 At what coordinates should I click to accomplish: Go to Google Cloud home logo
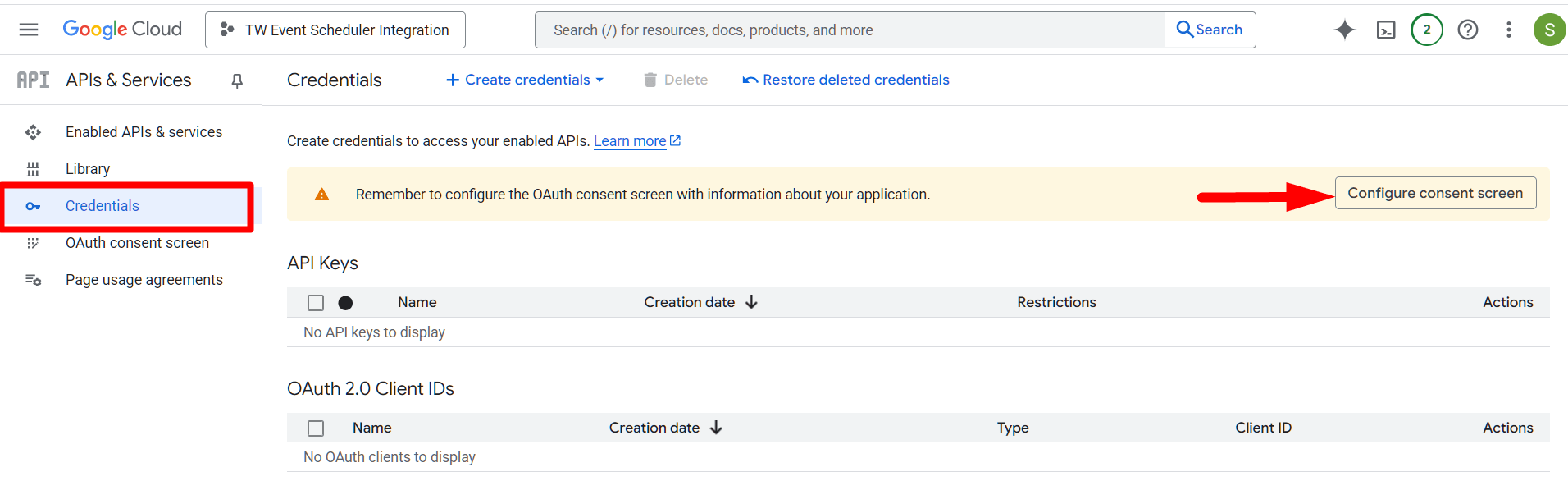122,30
